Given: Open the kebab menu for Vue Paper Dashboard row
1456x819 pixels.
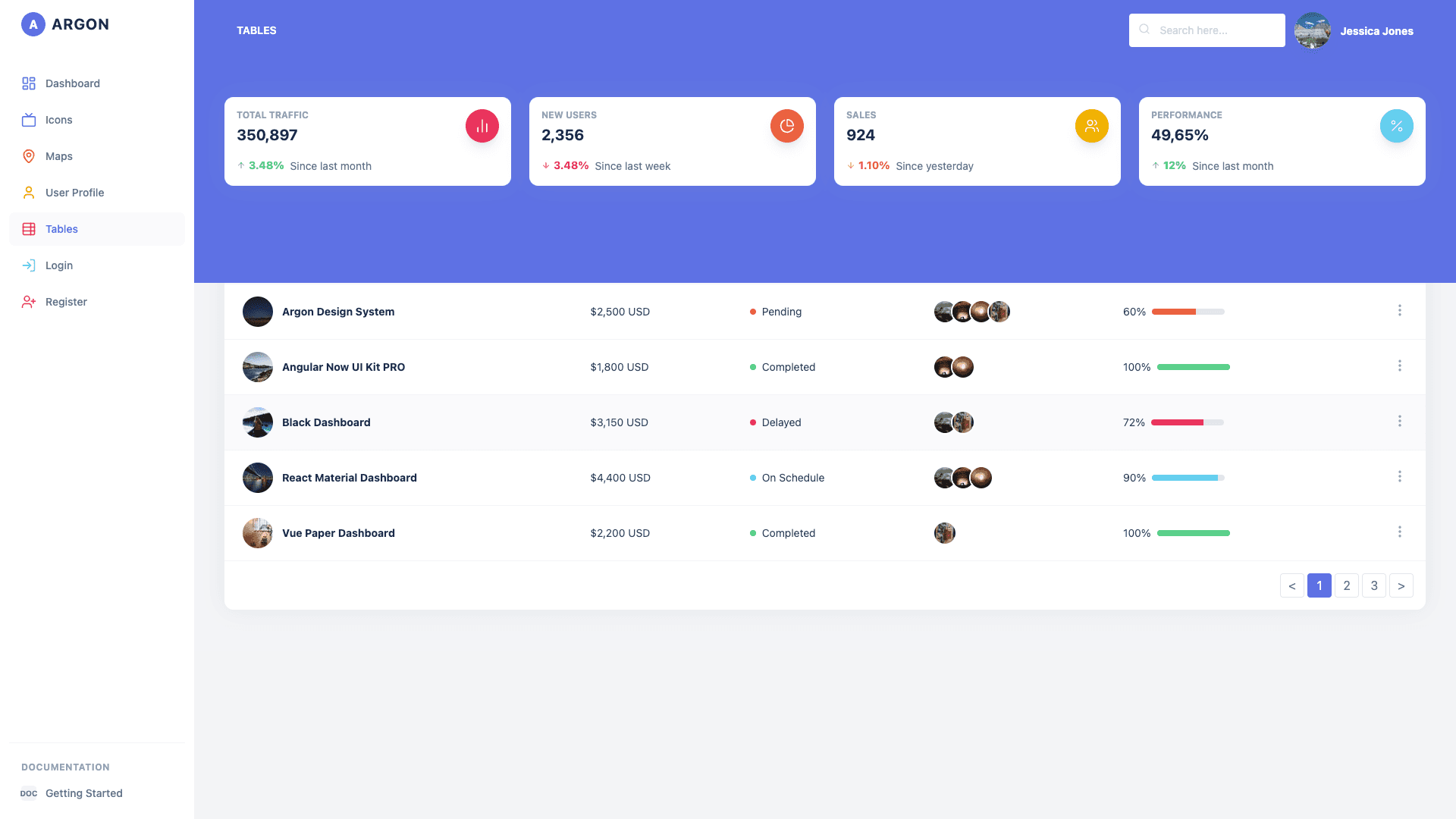Looking at the screenshot, I should coord(1400,532).
